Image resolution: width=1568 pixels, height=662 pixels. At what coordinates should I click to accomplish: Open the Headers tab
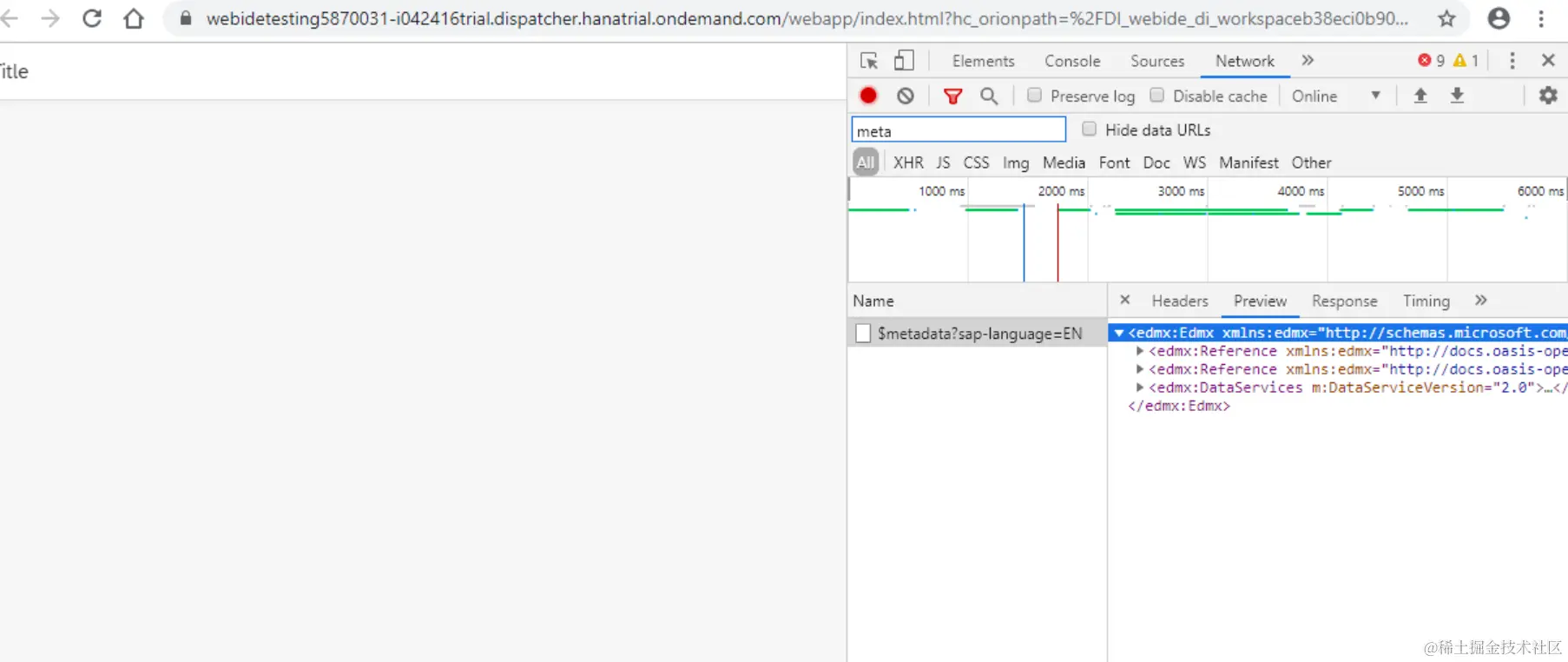click(1180, 301)
